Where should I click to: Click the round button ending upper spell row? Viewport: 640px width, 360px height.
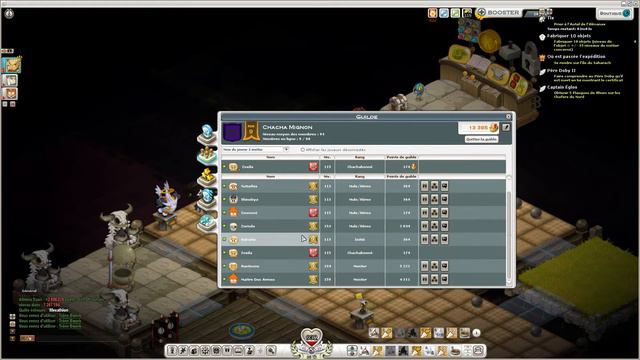click(x=476, y=333)
